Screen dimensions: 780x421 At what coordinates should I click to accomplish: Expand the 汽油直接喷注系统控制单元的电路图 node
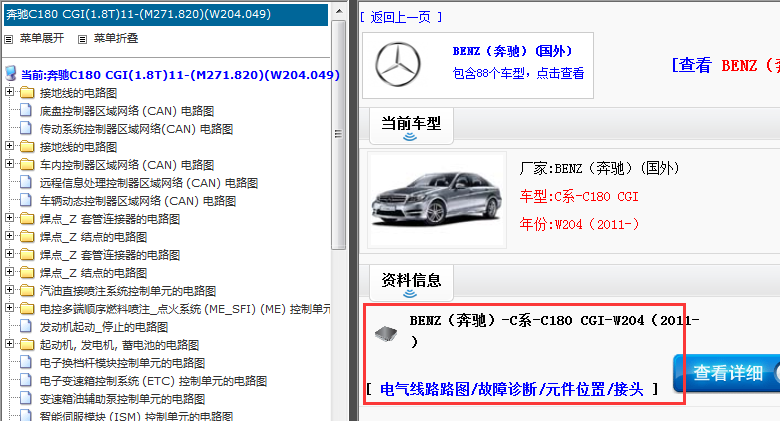[x=9, y=290]
